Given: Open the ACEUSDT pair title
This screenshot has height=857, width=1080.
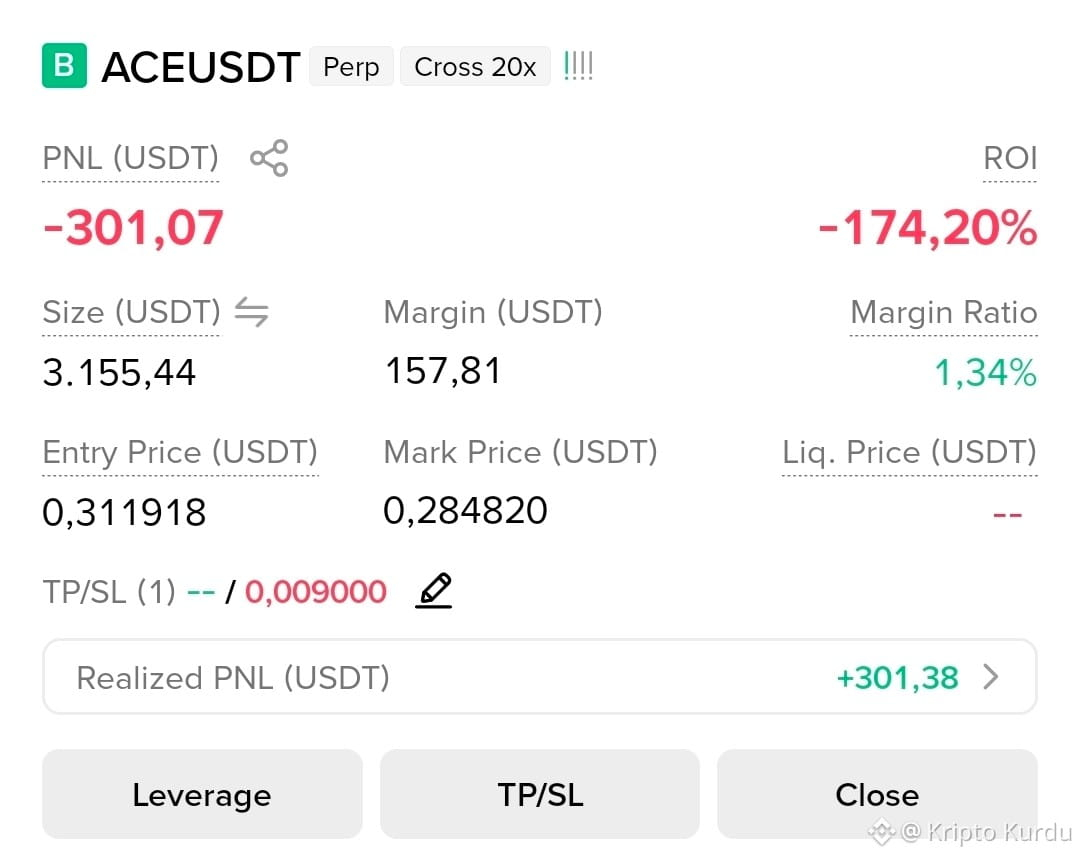Looking at the screenshot, I should [200, 68].
